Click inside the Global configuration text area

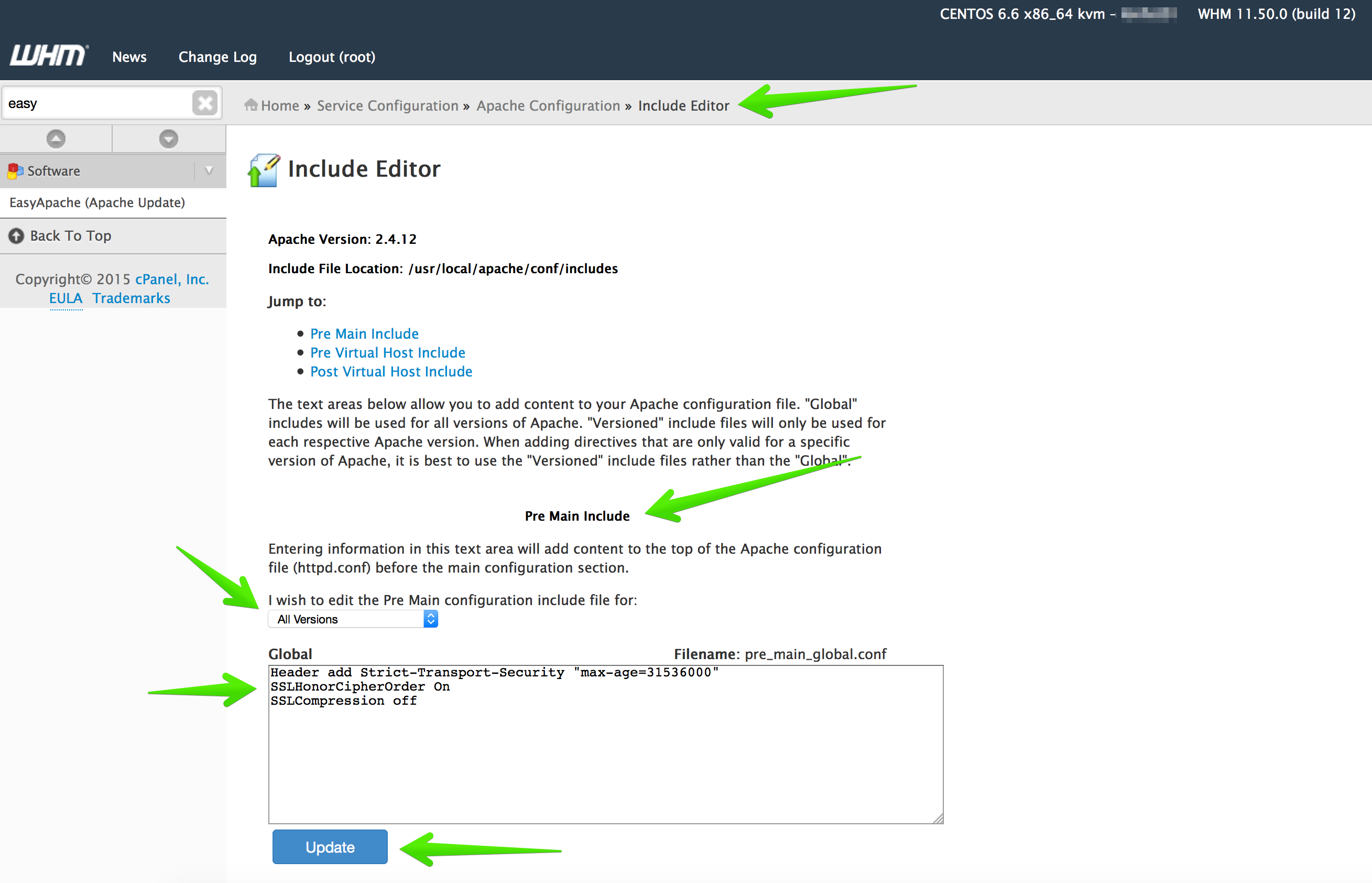[606, 744]
